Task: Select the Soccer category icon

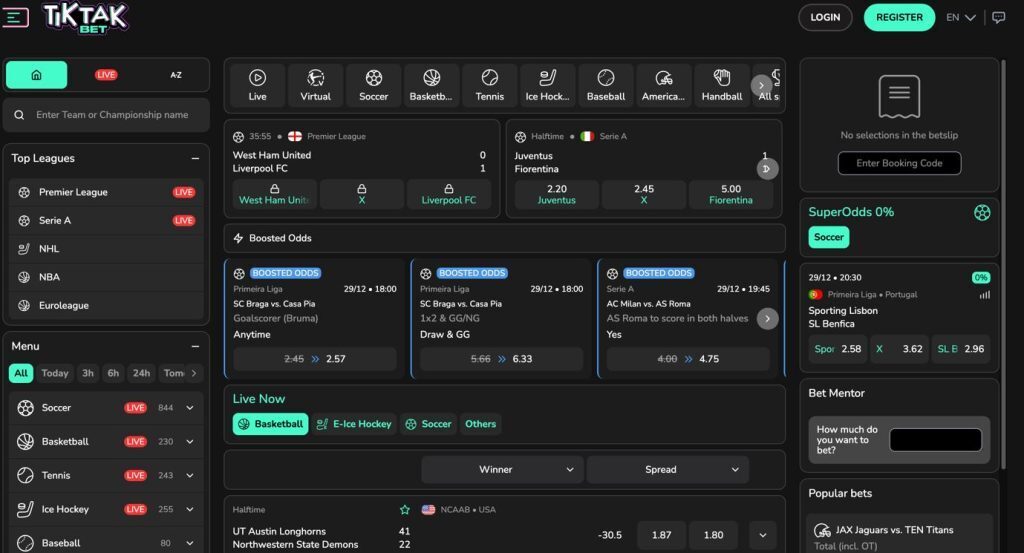Action: click(374, 86)
